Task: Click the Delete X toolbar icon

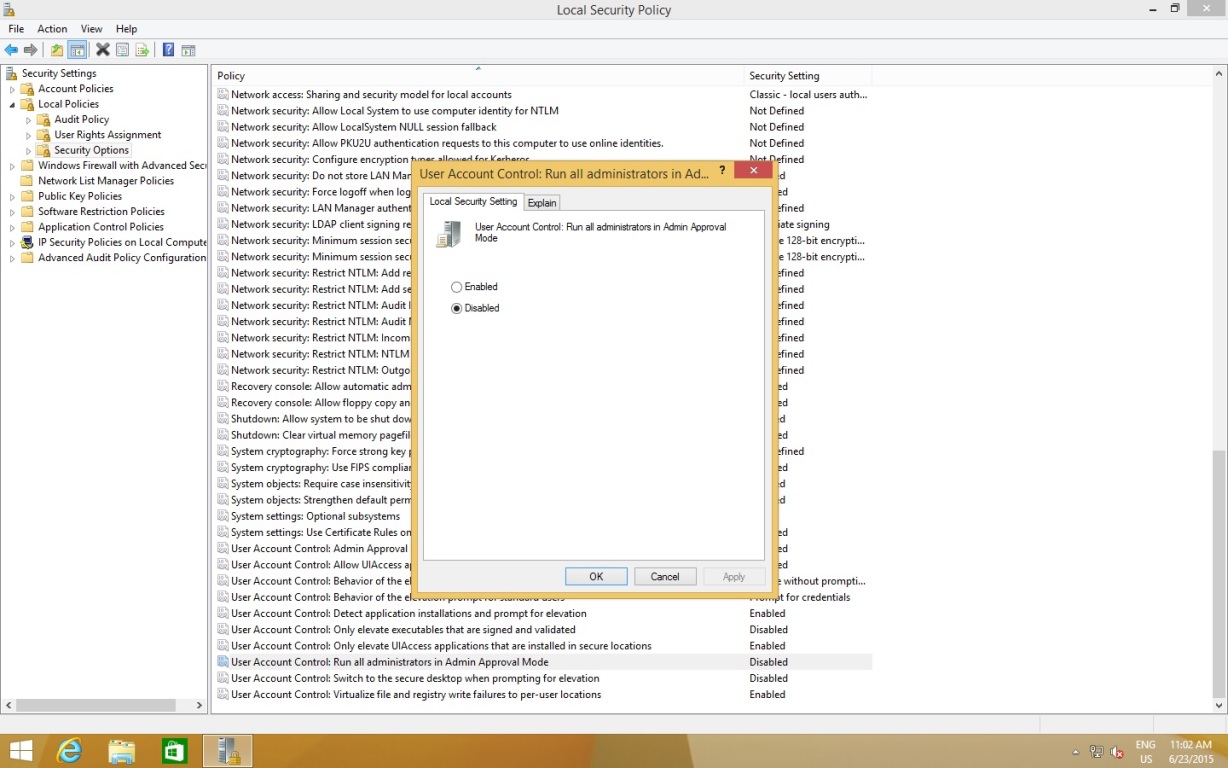Action: point(102,50)
